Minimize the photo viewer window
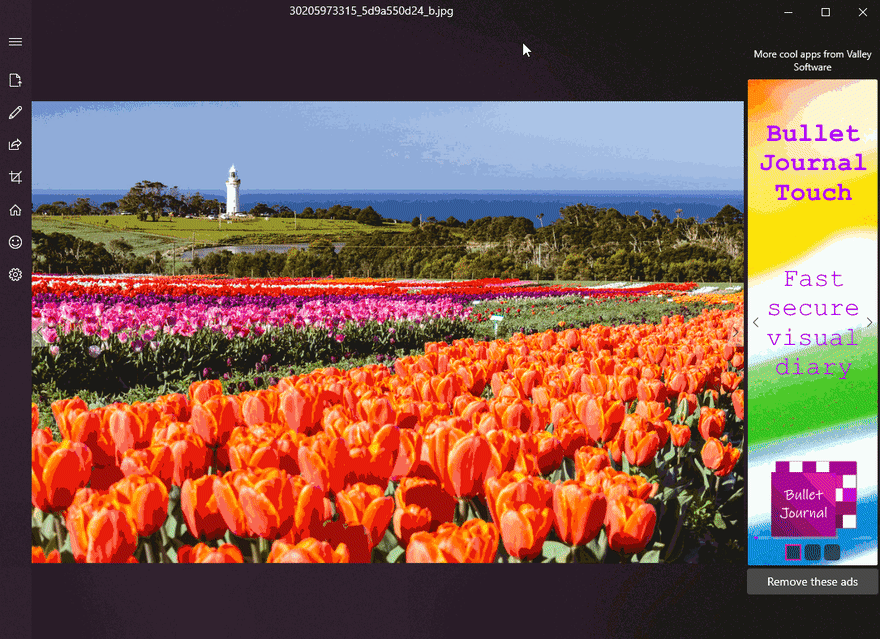 pos(788,12)
